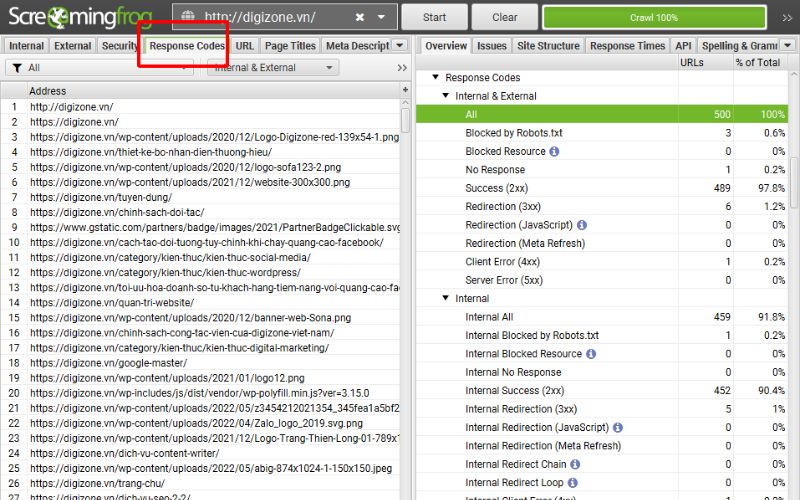Expand the top toolbar overflow chevrons
Image resolution: width=800 pixels, height=500 pixels.
click(x=787, y=18)
